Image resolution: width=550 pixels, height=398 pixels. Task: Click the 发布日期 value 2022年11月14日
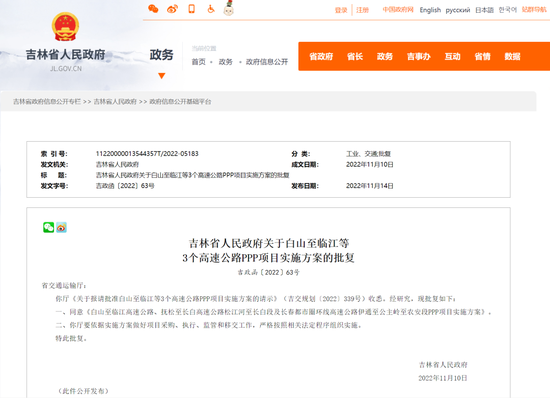tap(370, 186)
